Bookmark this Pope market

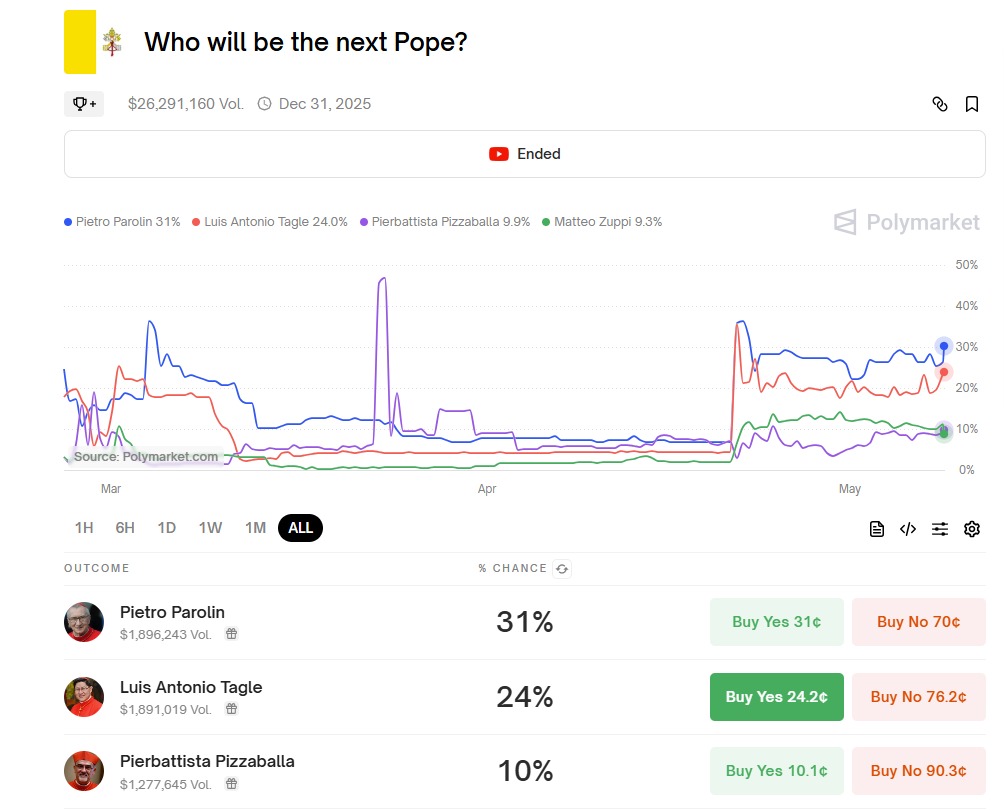pyautogui.click(x=972, y=104)
